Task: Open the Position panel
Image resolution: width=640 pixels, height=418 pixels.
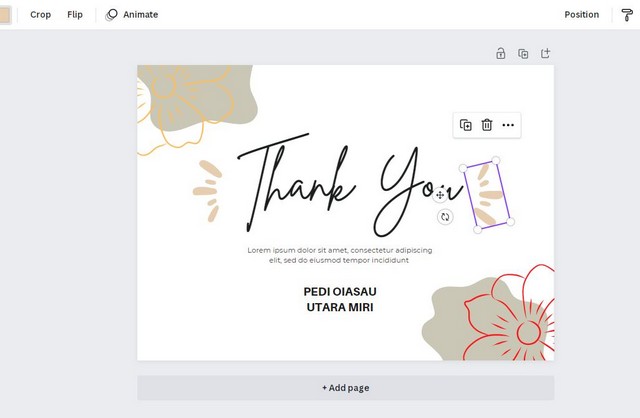Action: pos(581,15)
